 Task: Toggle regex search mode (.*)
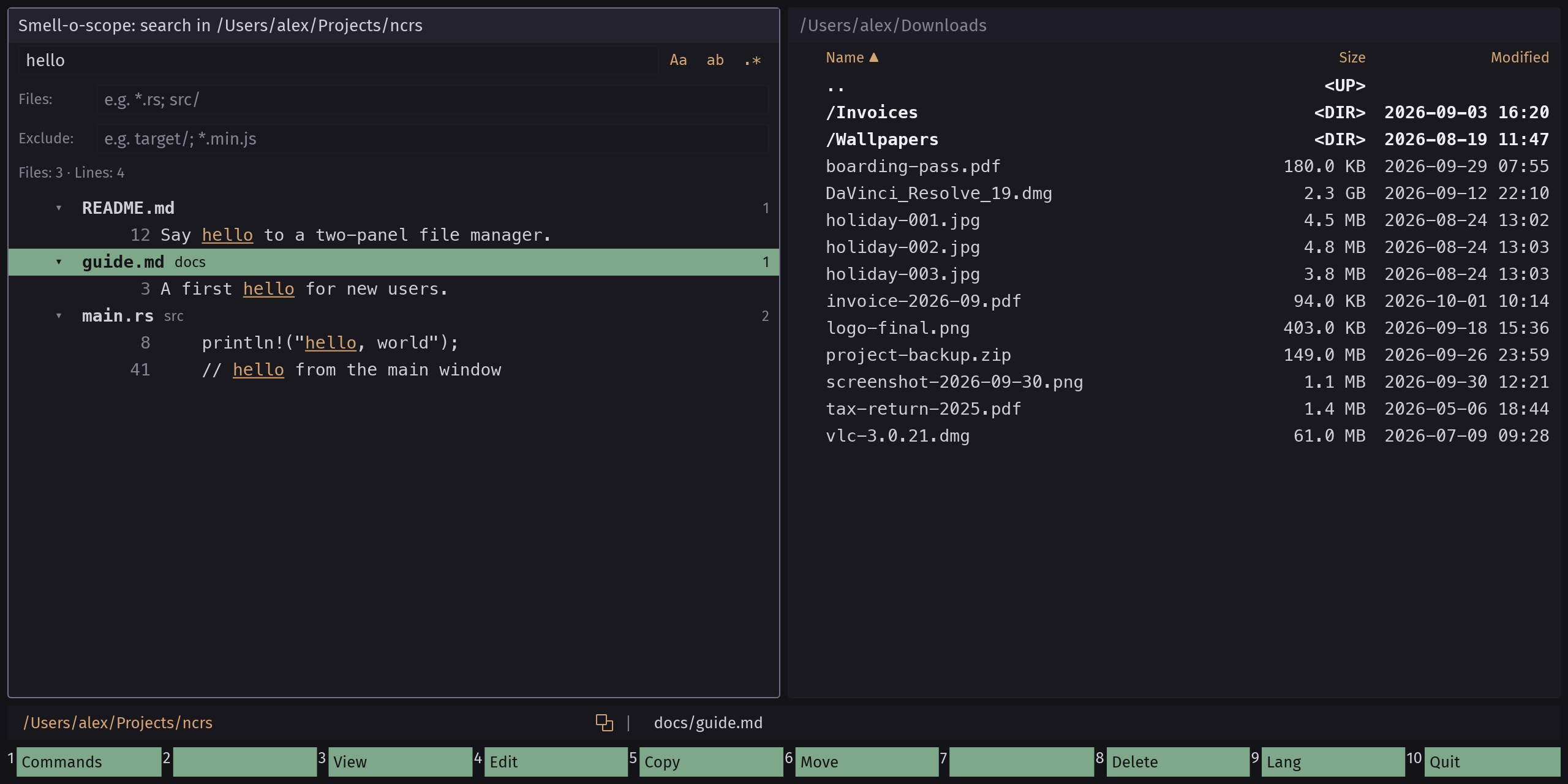click(x=752, y=60)
